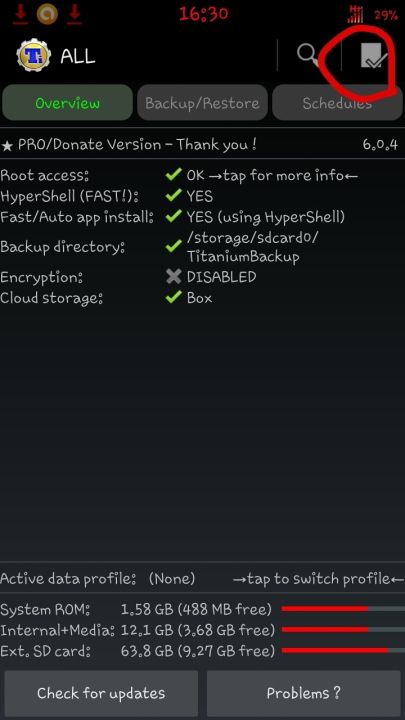Open the Schedules tab
This screenshot has height=720, width=405.
(x=337, y=103)
